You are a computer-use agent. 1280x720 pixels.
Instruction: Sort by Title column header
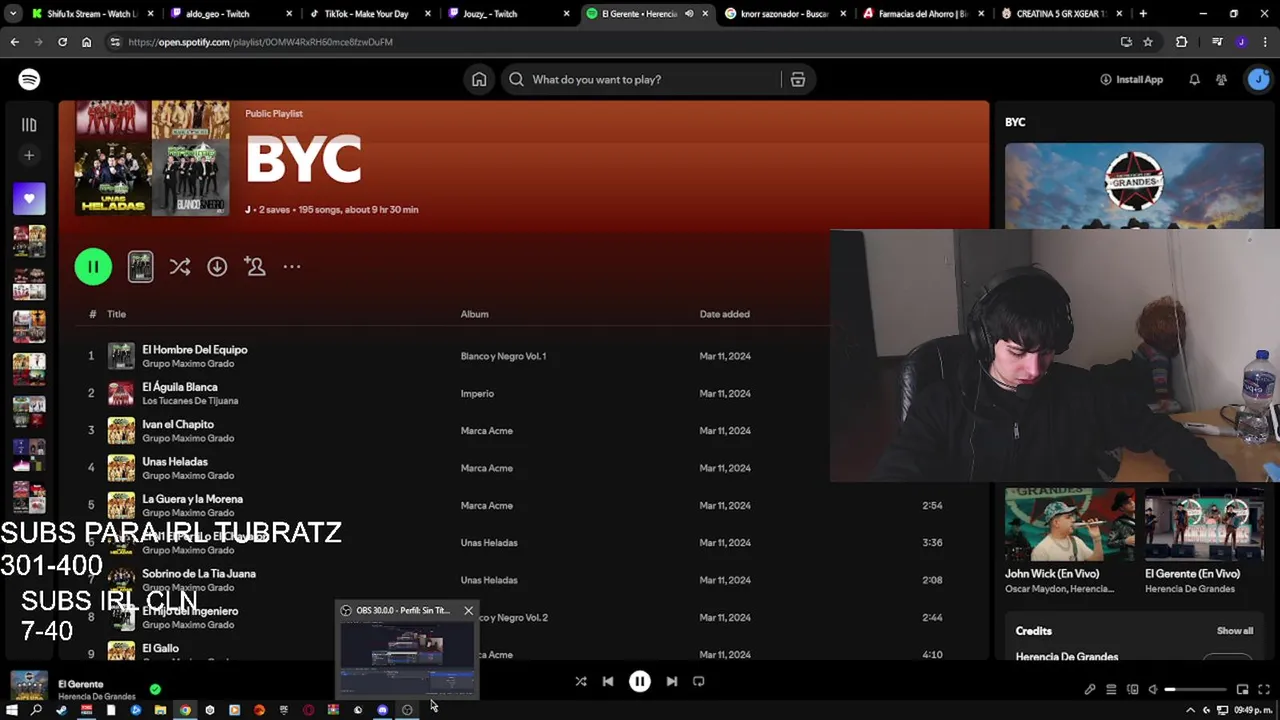[x=116, y=314]
